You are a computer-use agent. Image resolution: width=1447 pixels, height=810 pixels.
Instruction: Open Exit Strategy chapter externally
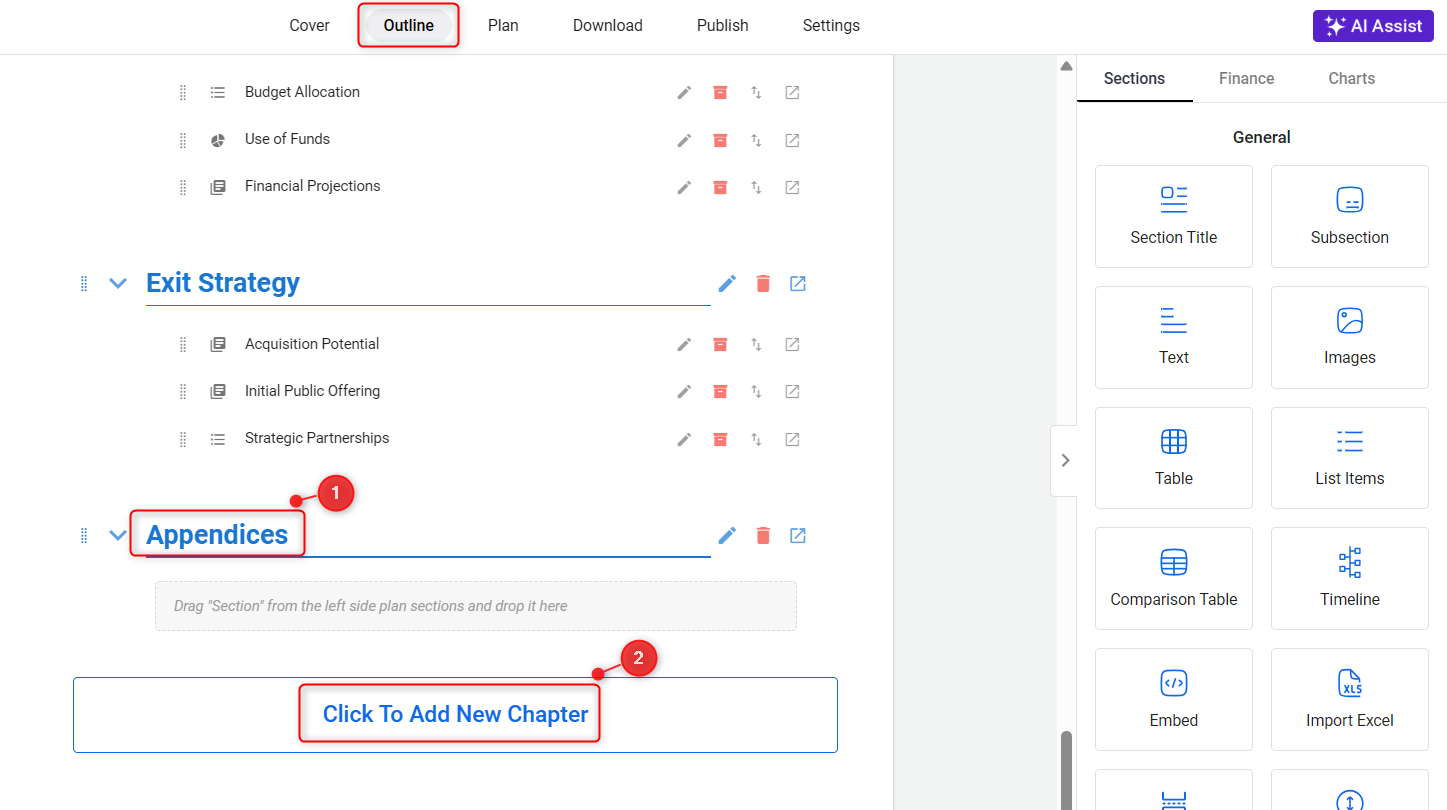(798, 283)
